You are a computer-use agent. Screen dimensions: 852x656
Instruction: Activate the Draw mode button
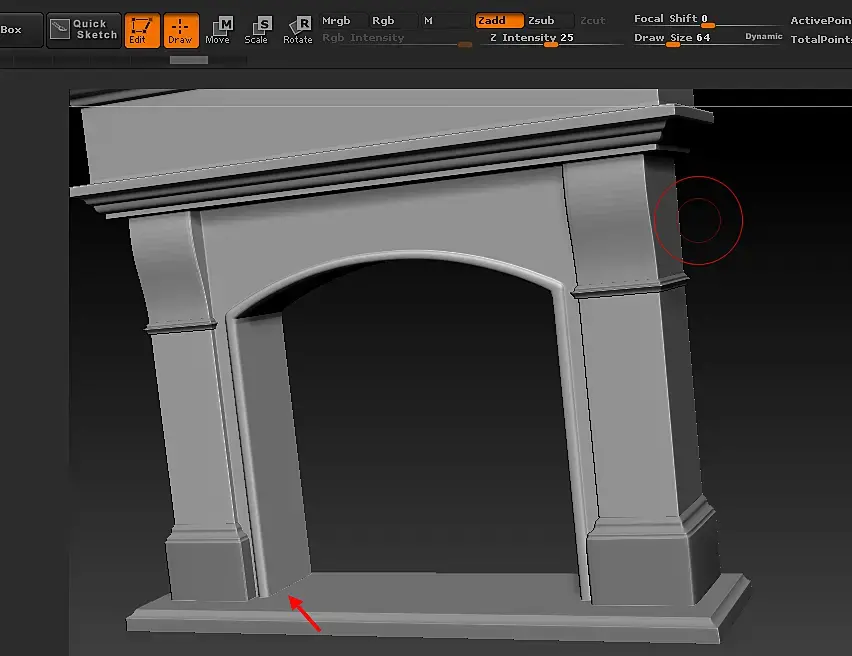(x=180, y=30)
